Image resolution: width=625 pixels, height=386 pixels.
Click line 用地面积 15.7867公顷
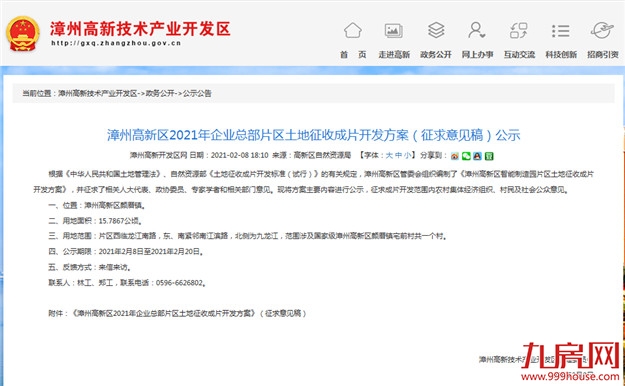(x=95, y=221)
